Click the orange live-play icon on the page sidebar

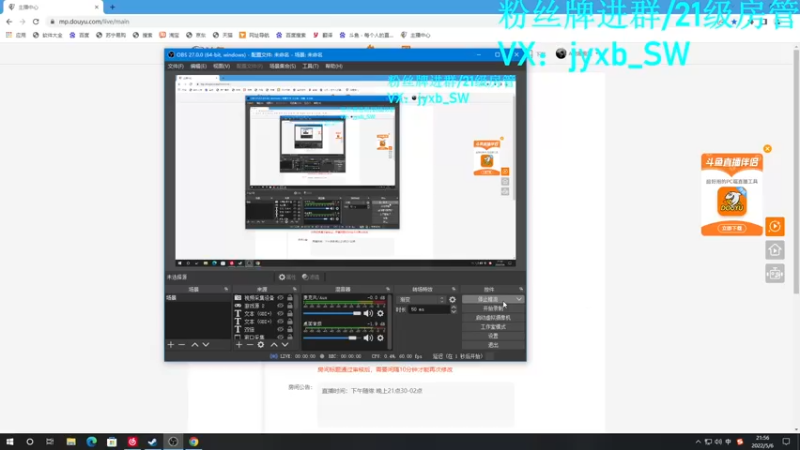[774, 227]
